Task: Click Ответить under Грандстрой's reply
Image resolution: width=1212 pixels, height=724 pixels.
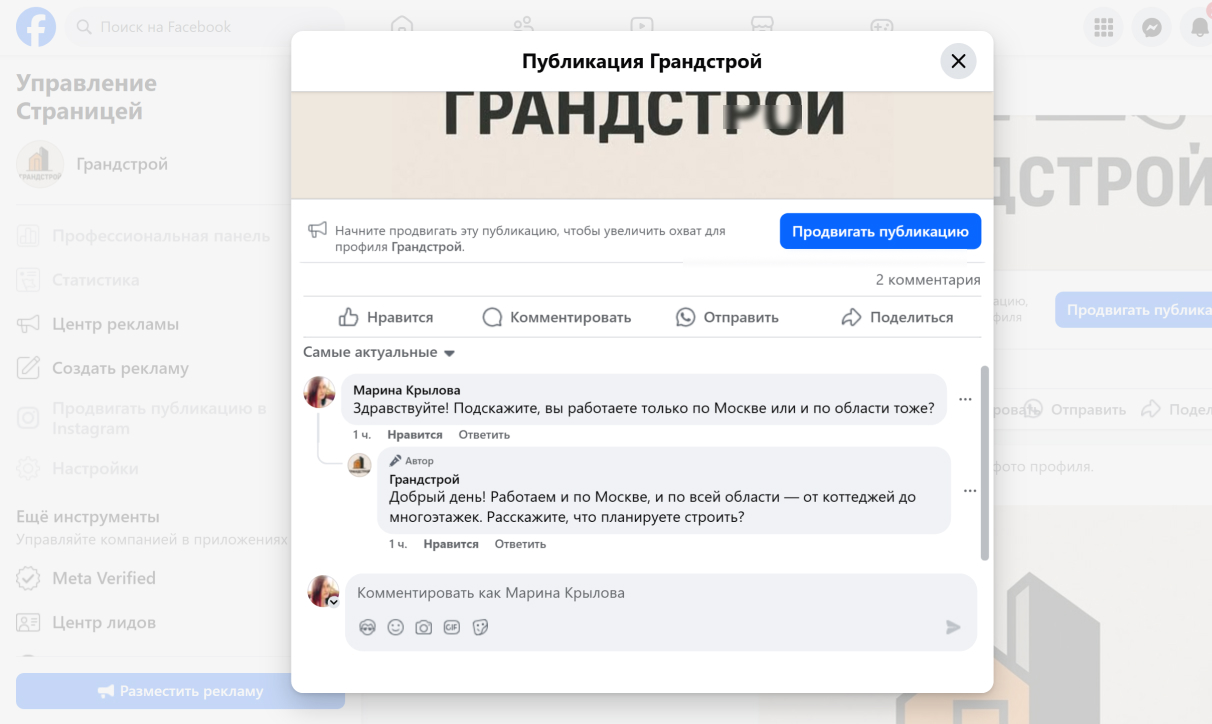Action: [x=520, y=544]
